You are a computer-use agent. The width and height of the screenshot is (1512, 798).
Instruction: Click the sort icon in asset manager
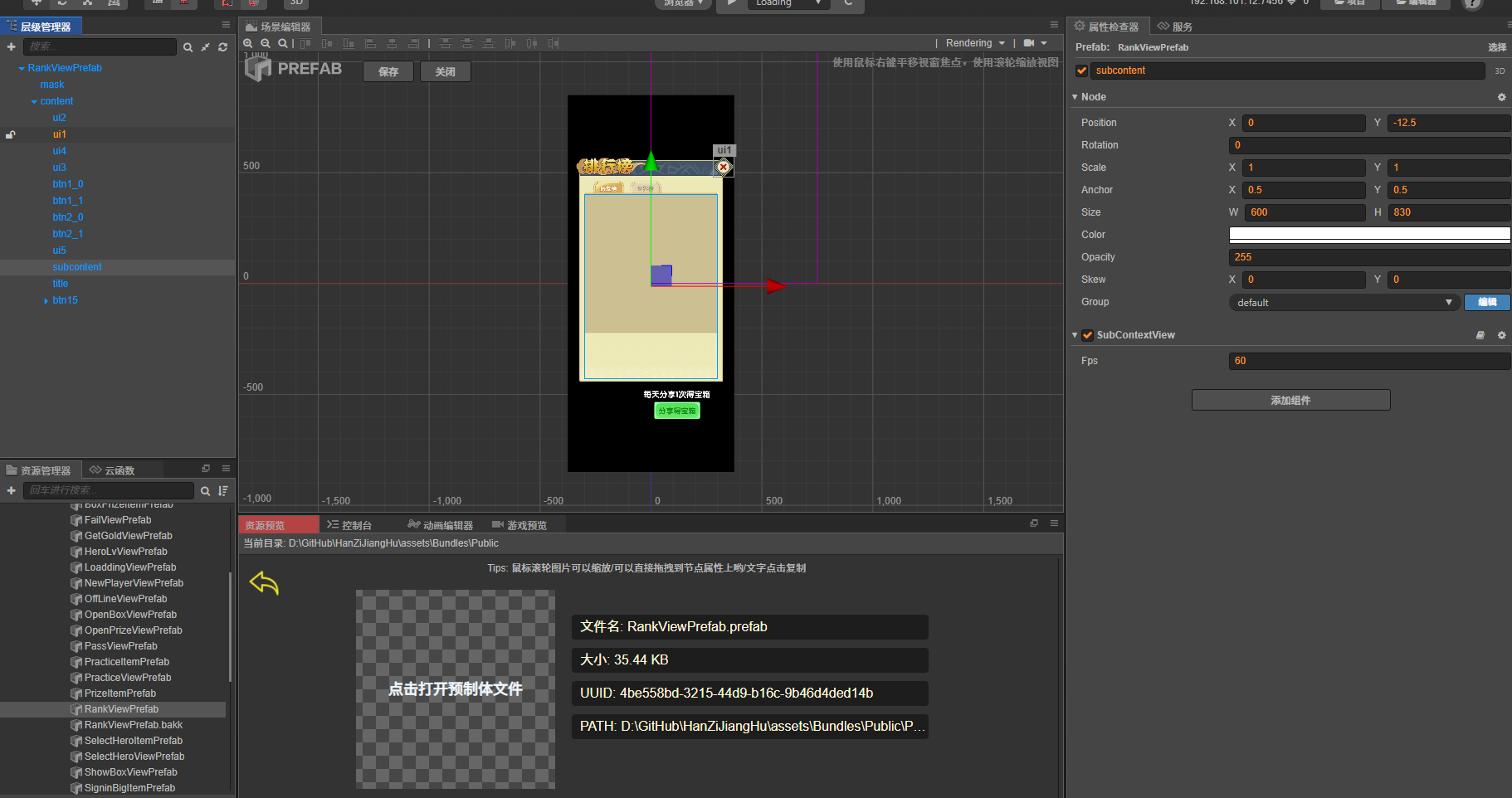[222, 491]
